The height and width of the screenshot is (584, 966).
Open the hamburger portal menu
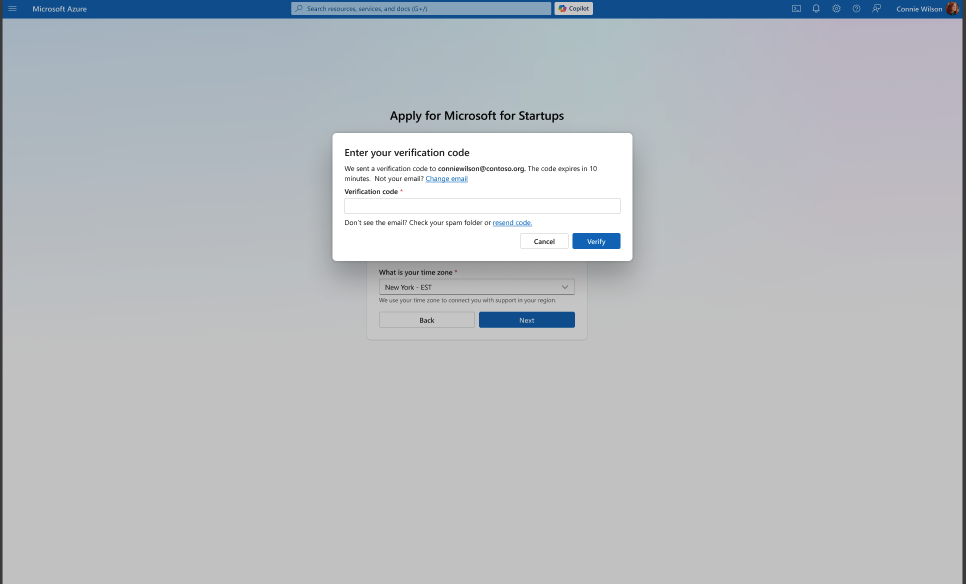pos(12,9)
